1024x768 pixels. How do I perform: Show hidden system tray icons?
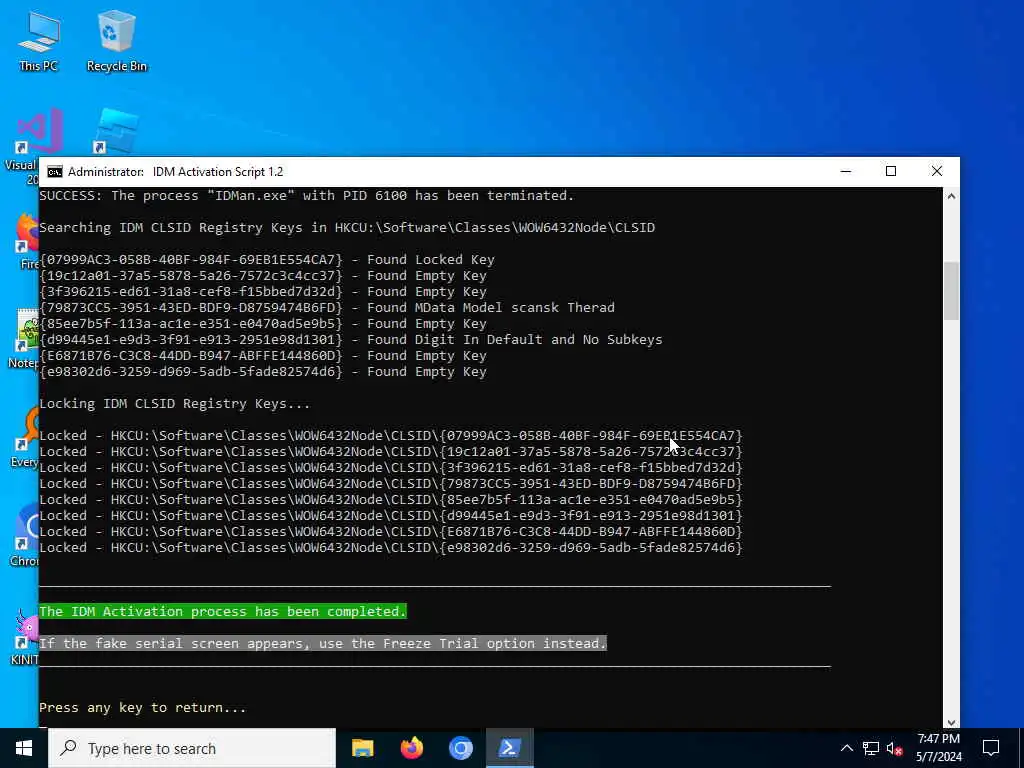tap(846, 748)
